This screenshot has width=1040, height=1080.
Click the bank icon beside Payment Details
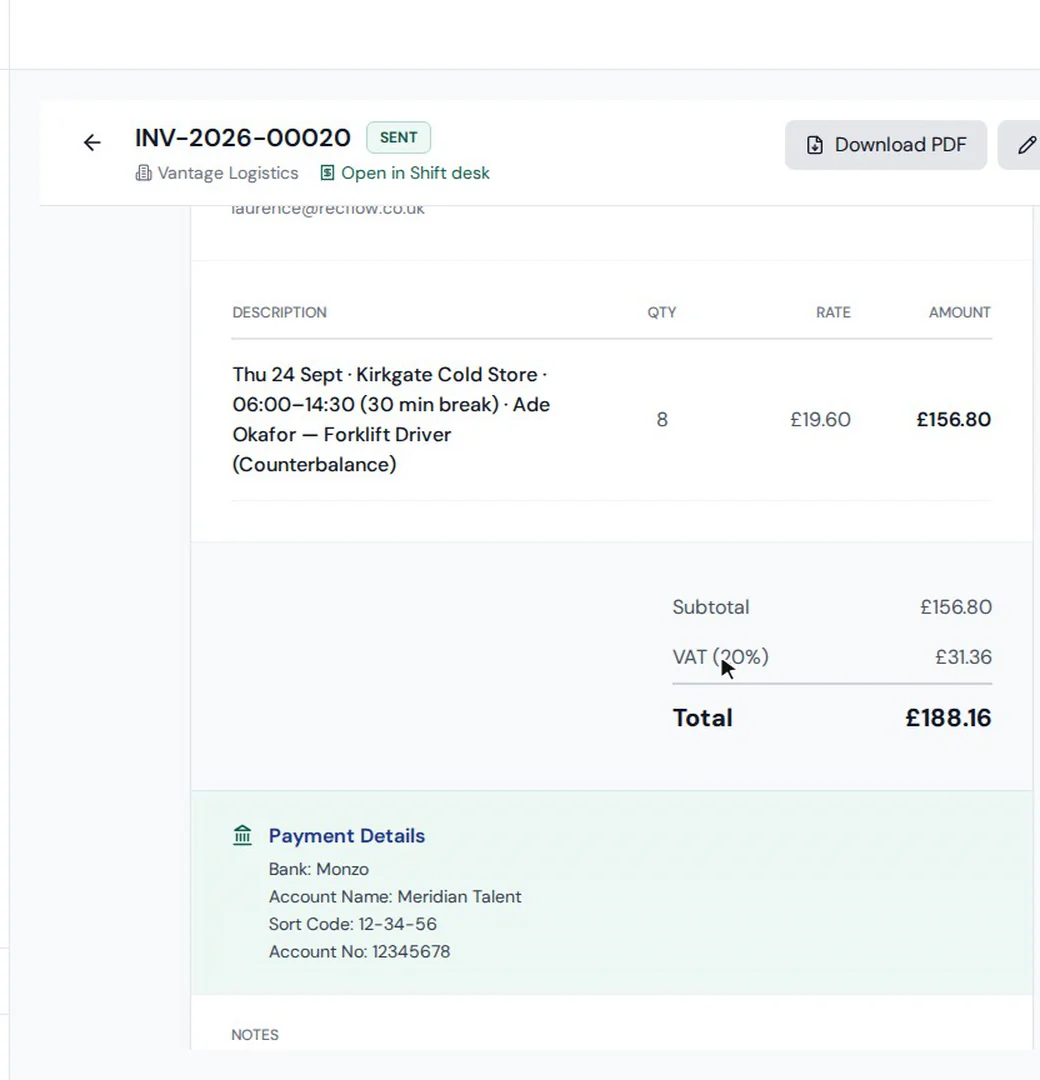[x=242, y=835]
